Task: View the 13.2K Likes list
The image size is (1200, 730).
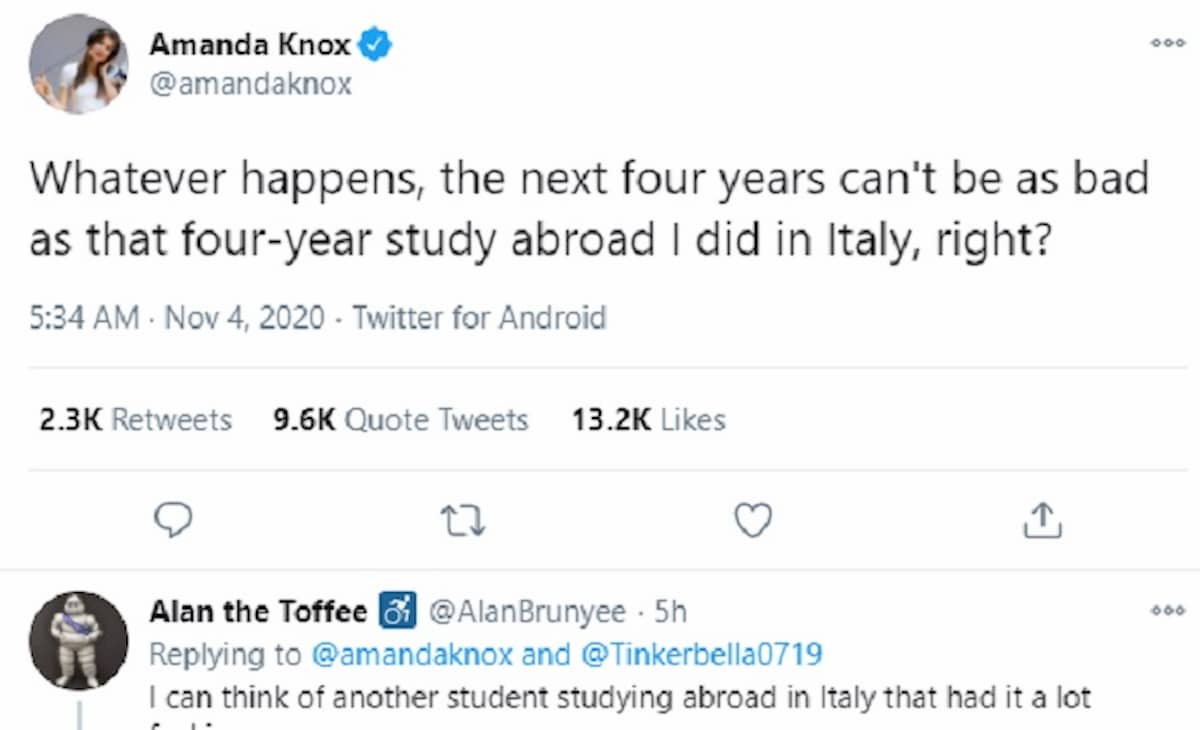Action: click(647, 420)
